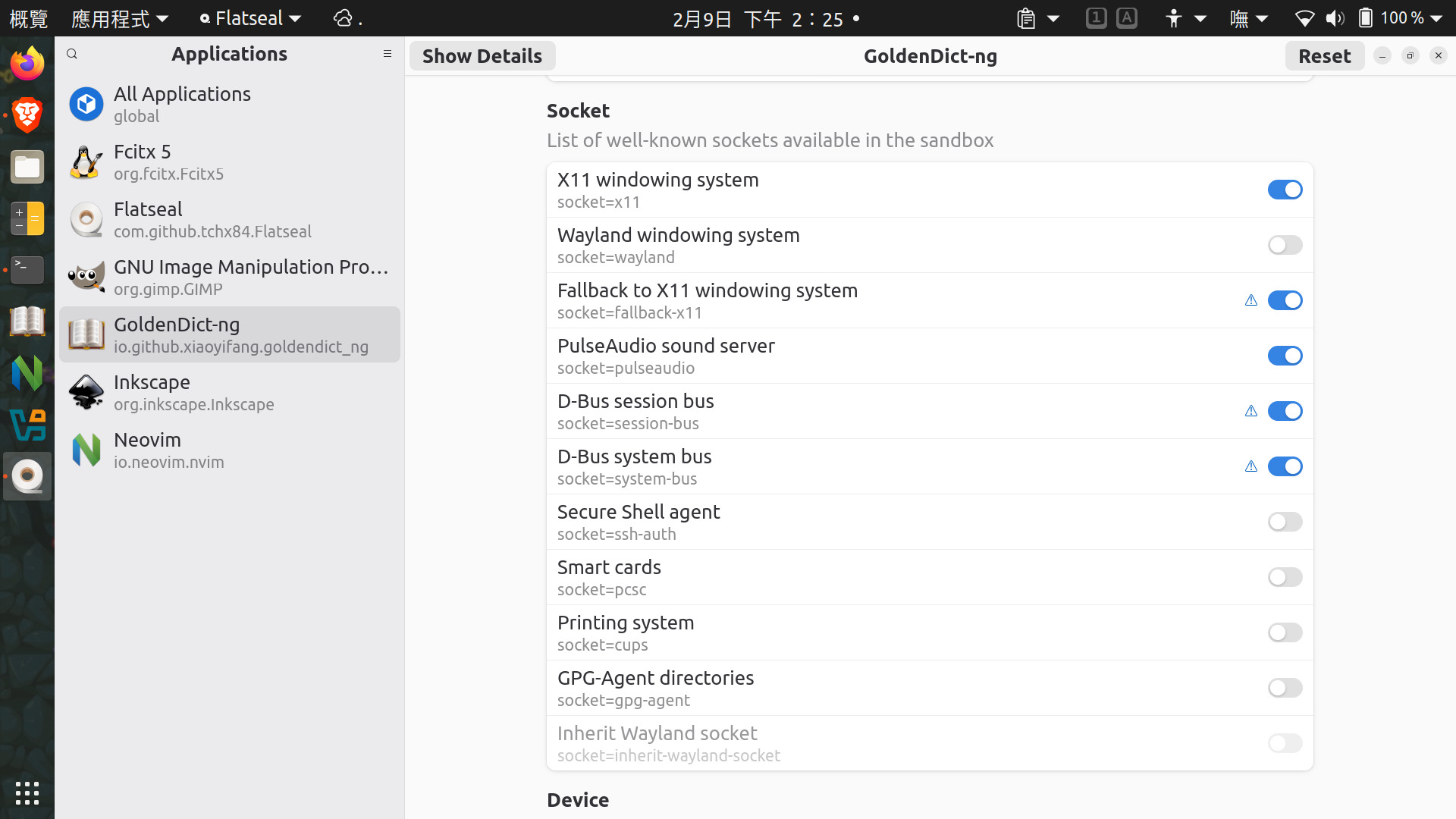The height and width of the screenshot is (819, 1456).
Task: Click the warning icon beside D-Bus session bus
Action: (1251, 411)
